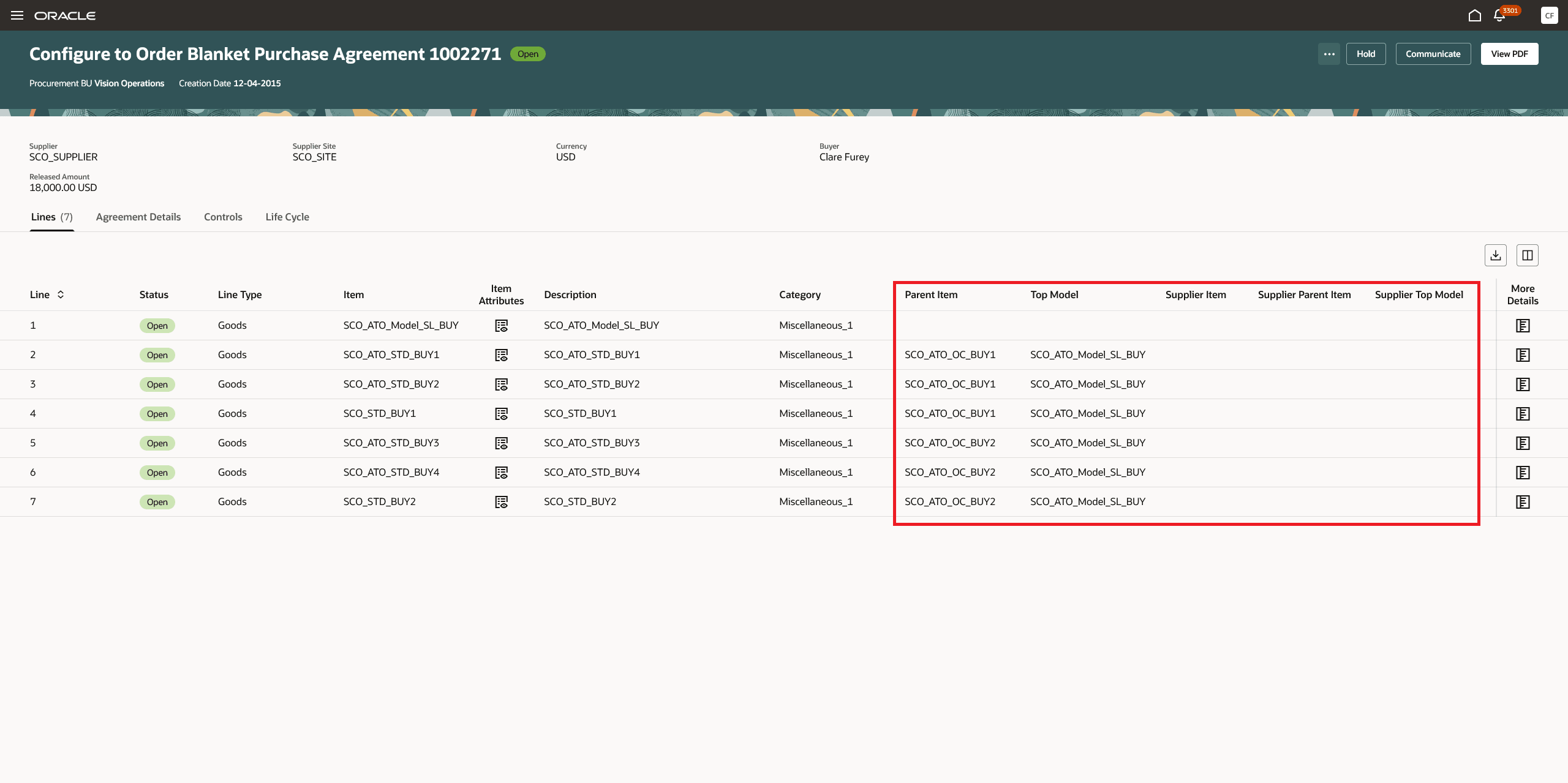Viewport: 1568px width, 783px height.
Task: View item attributes for SCO_STD_BUY2 line
Action: [501, 502]
